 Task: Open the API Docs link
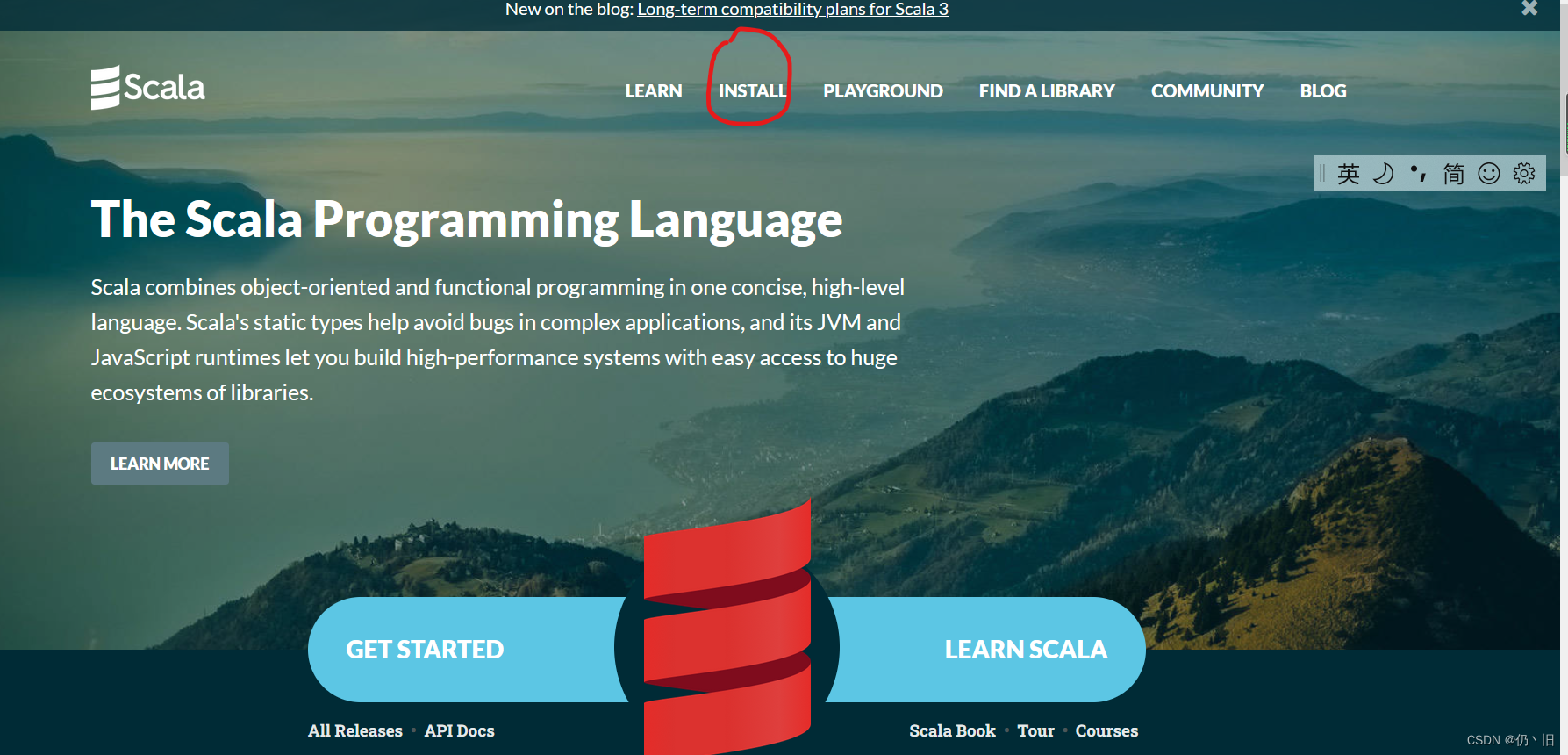(460, 730)
